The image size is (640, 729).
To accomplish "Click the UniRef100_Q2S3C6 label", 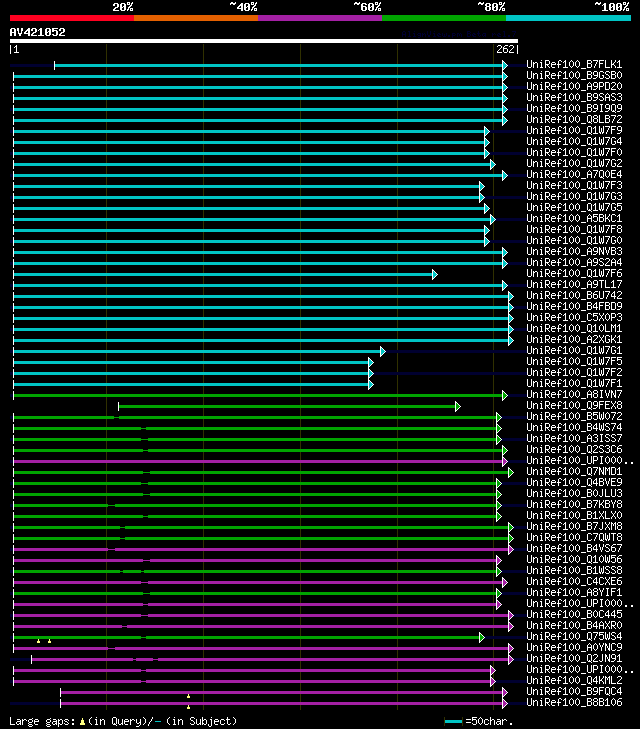I will (574, 450).
